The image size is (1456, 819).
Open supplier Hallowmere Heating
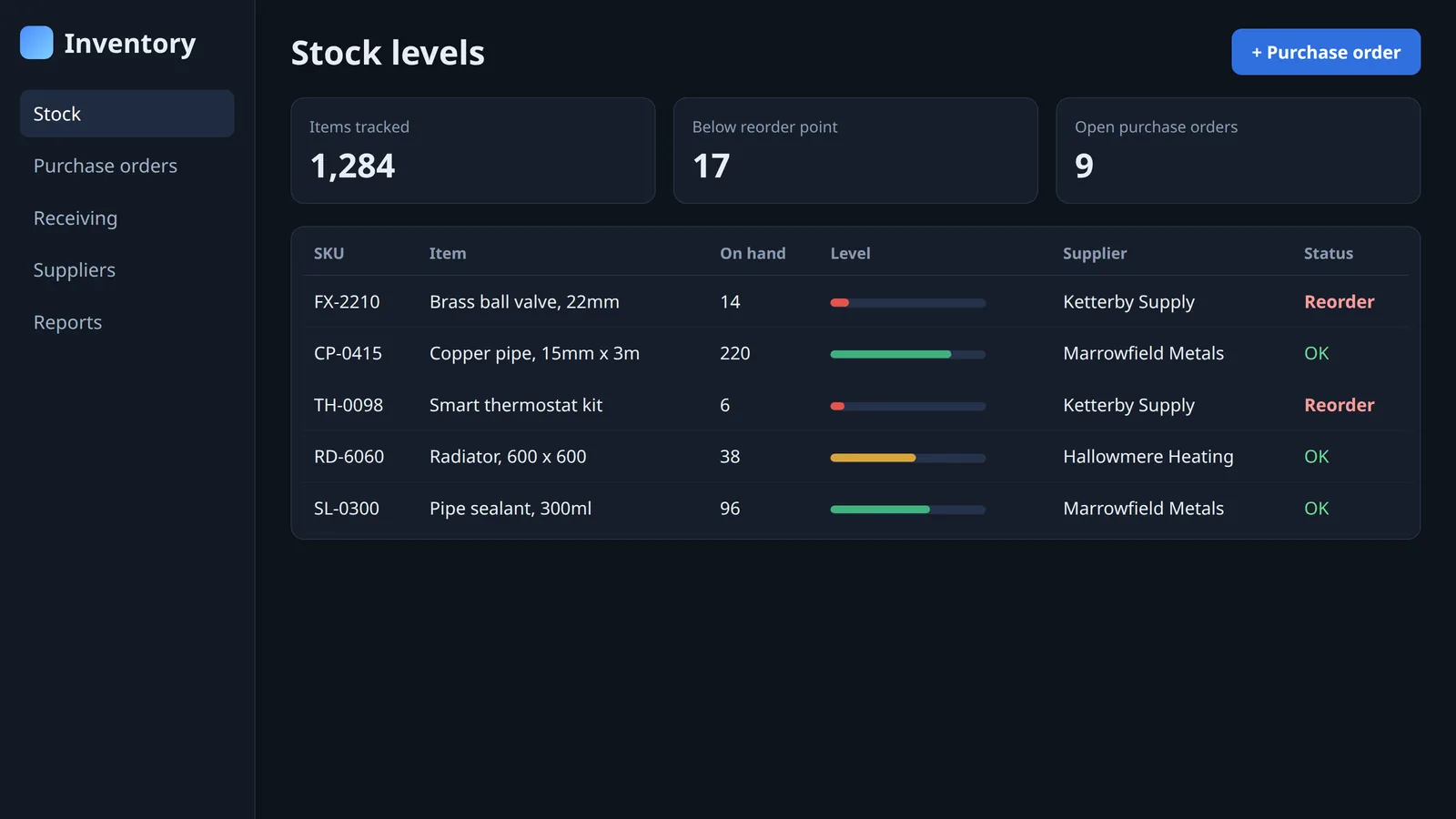click(1148, 457)
